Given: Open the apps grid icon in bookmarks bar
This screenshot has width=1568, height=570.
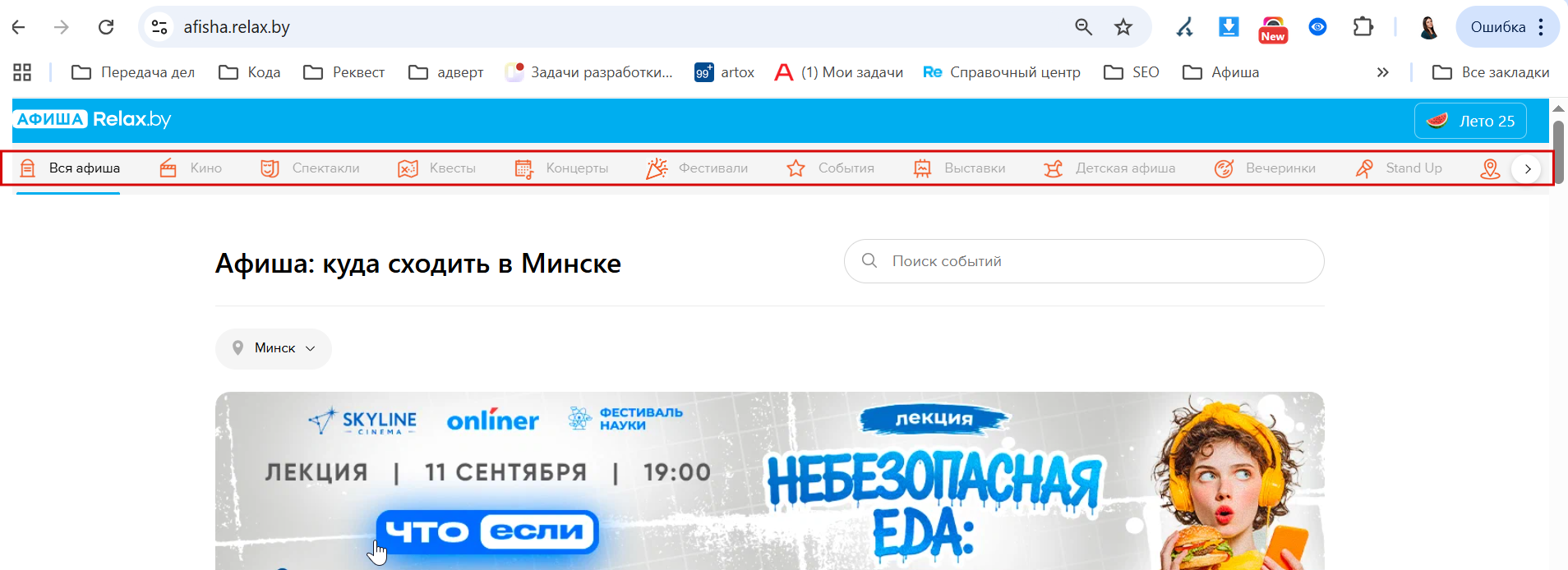Looking at the screenshot, I should (22, 72).
